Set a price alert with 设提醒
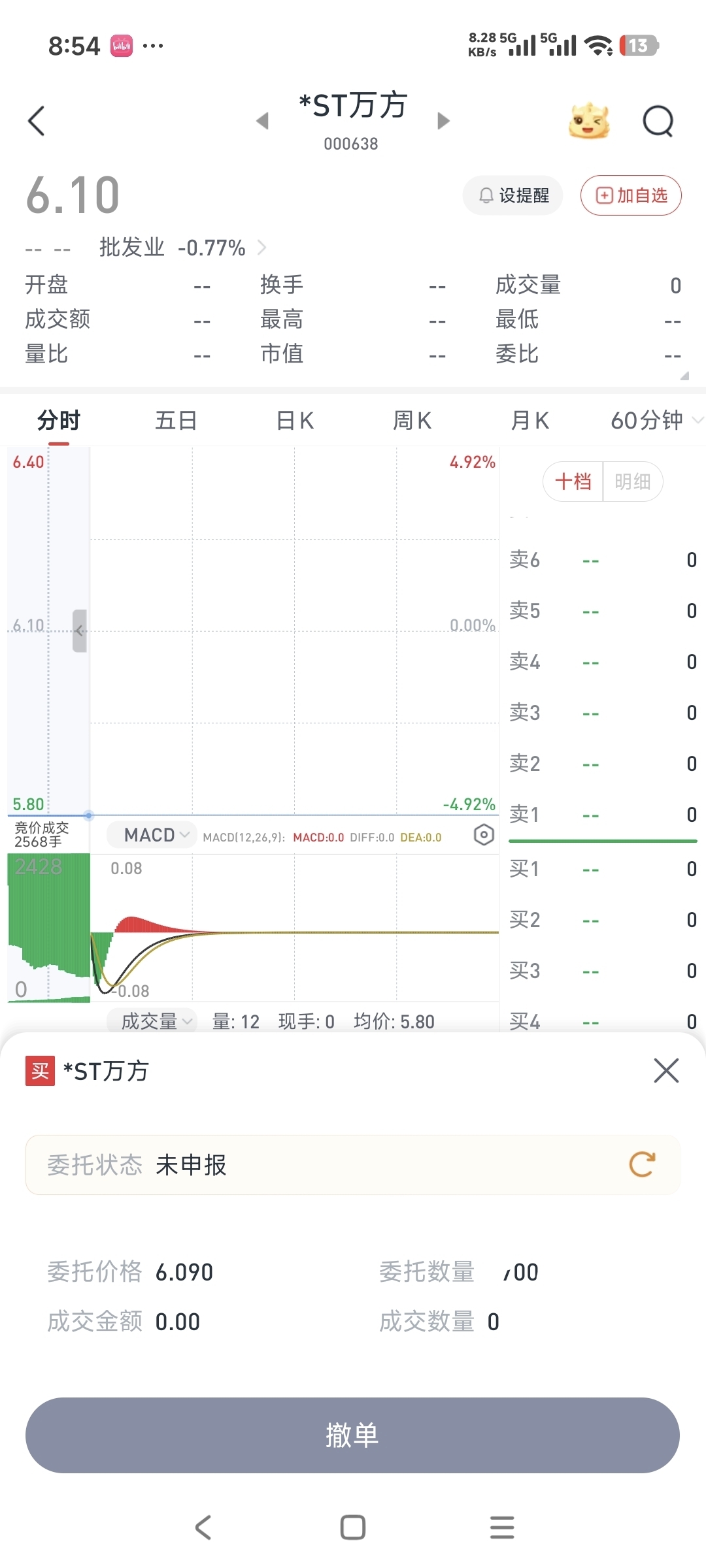 point(513,195)
